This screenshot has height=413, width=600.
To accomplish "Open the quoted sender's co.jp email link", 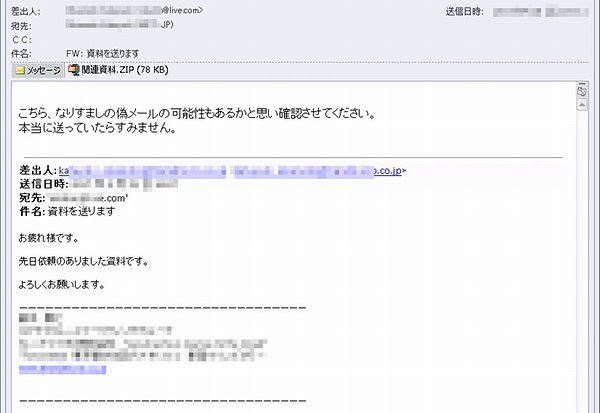I will click(230, 171).
